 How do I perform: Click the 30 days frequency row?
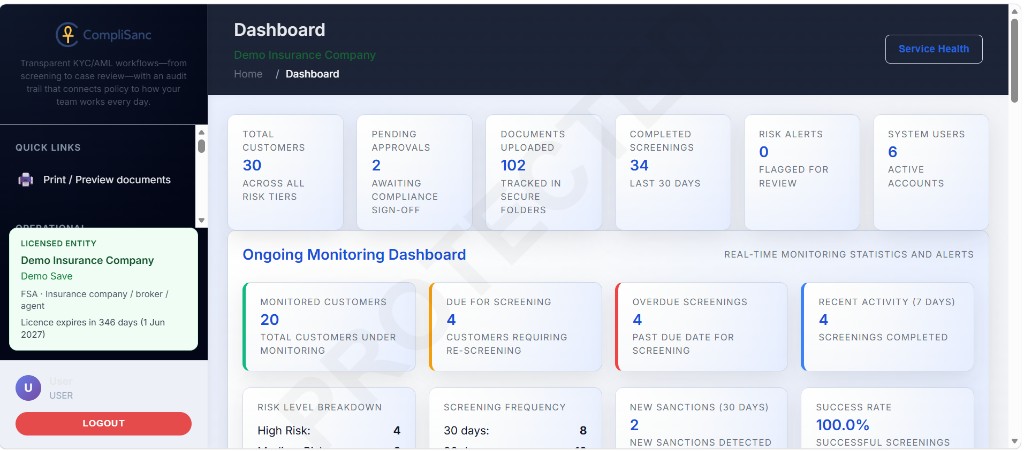[x=515, y=431]
